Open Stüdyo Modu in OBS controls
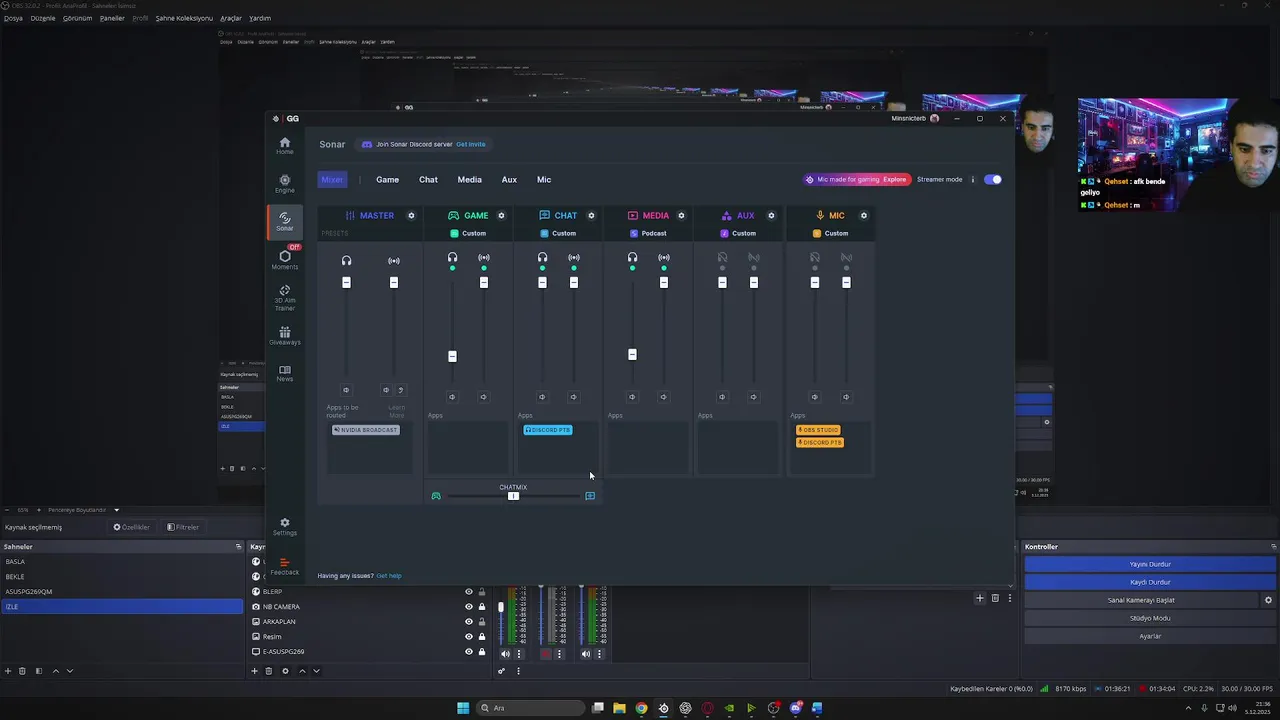This screenshot has width=1280, height=720. (1150, 618)
